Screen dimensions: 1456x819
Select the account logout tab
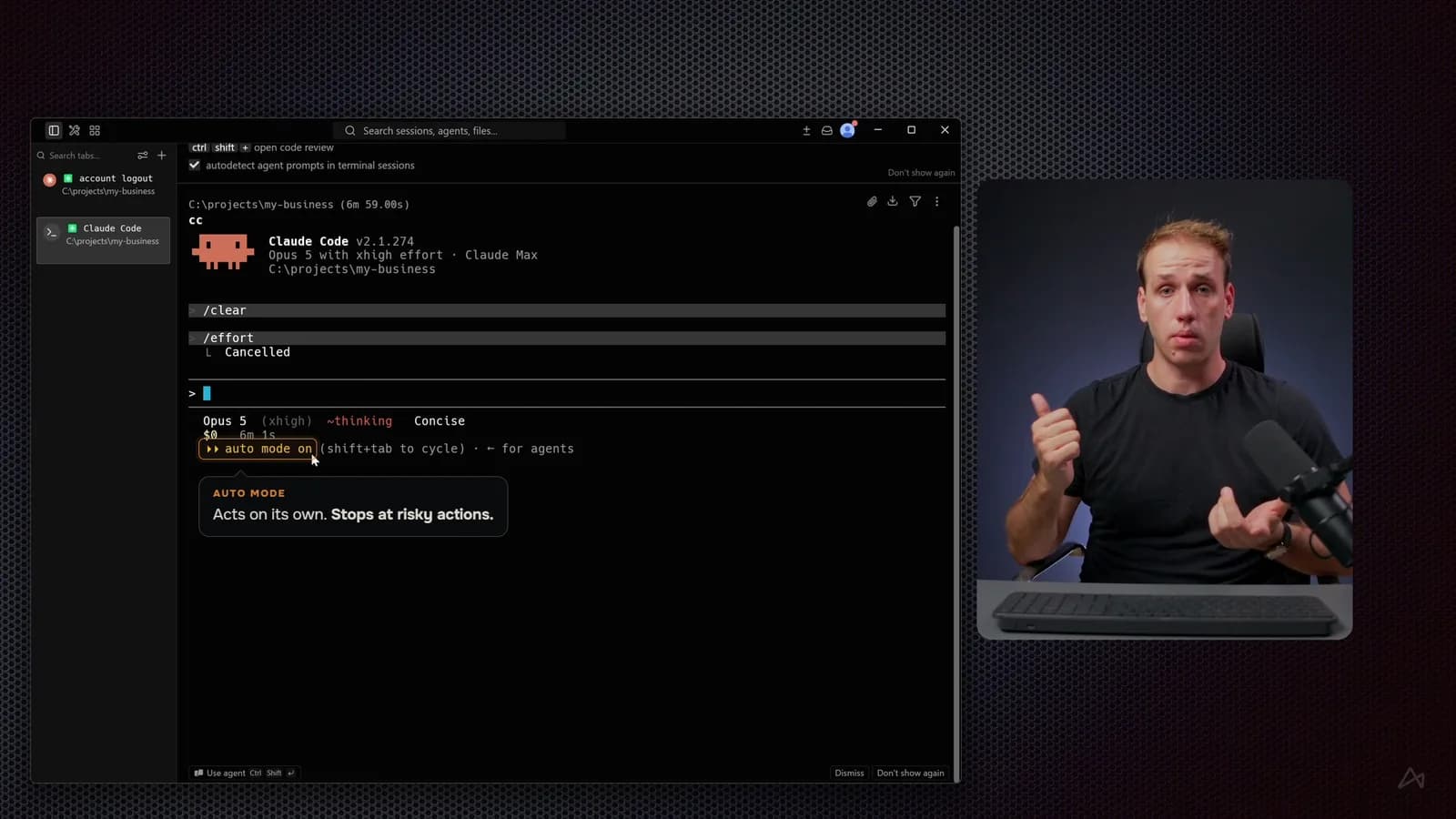[104, 185]
